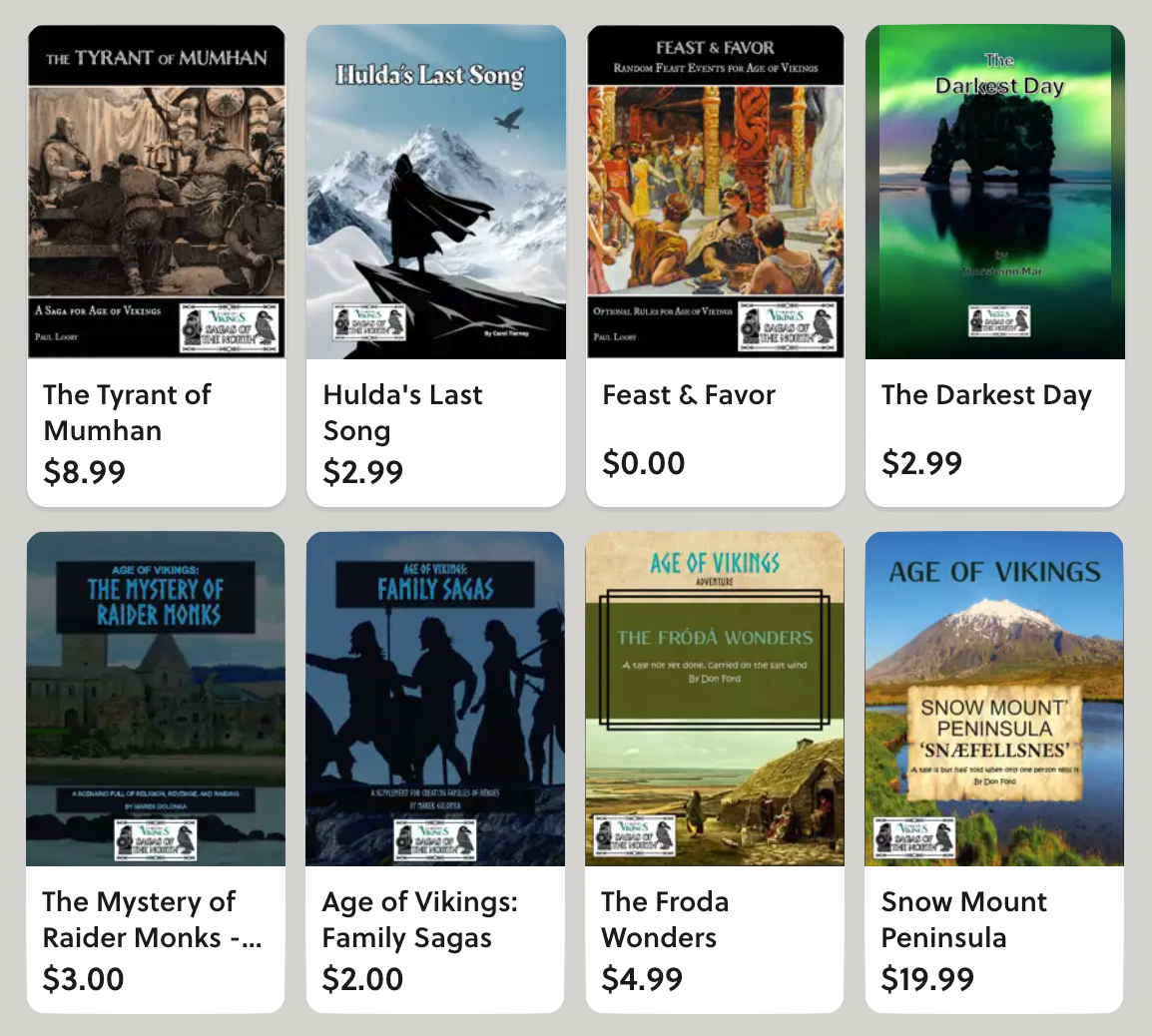Open Hulda's Last Song cover image
The width and height of the screenshot is (1152, 1036).
(435, 192)
